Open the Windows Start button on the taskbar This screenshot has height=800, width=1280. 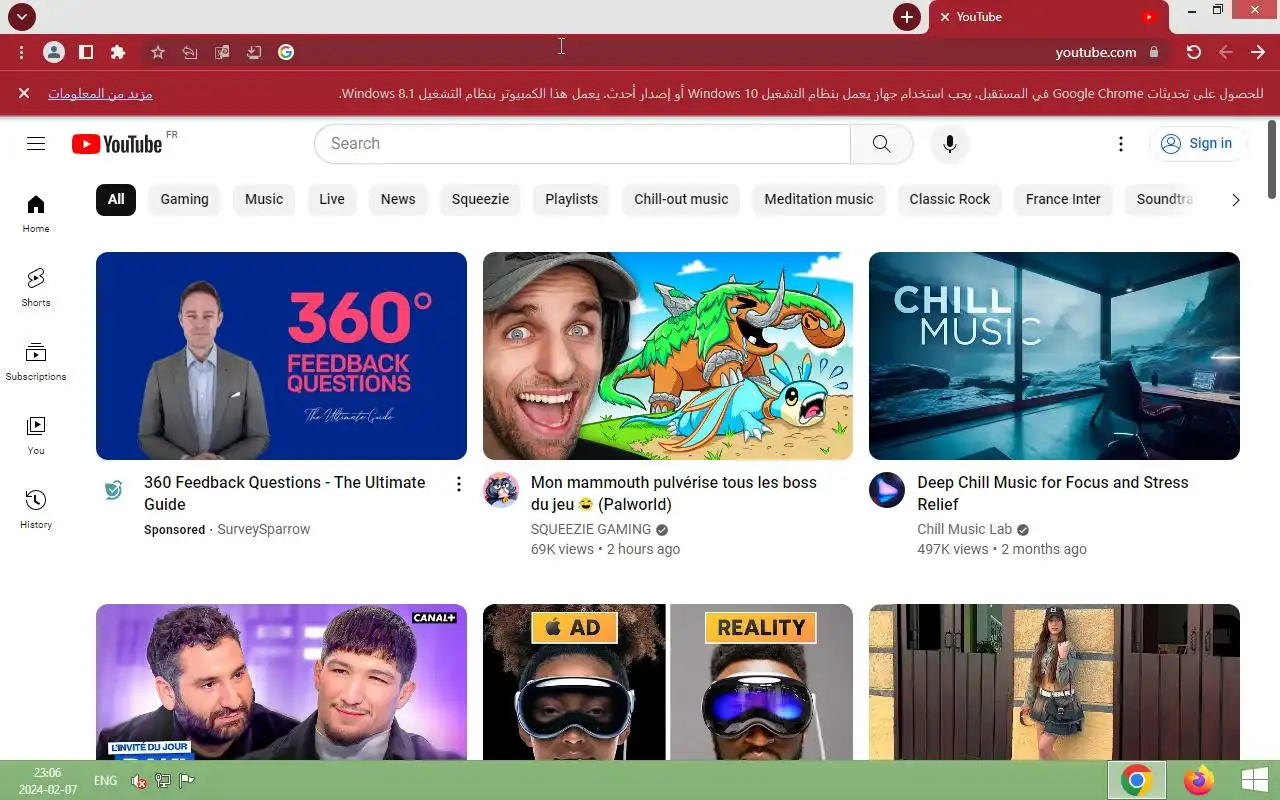tap(1255, 780)
